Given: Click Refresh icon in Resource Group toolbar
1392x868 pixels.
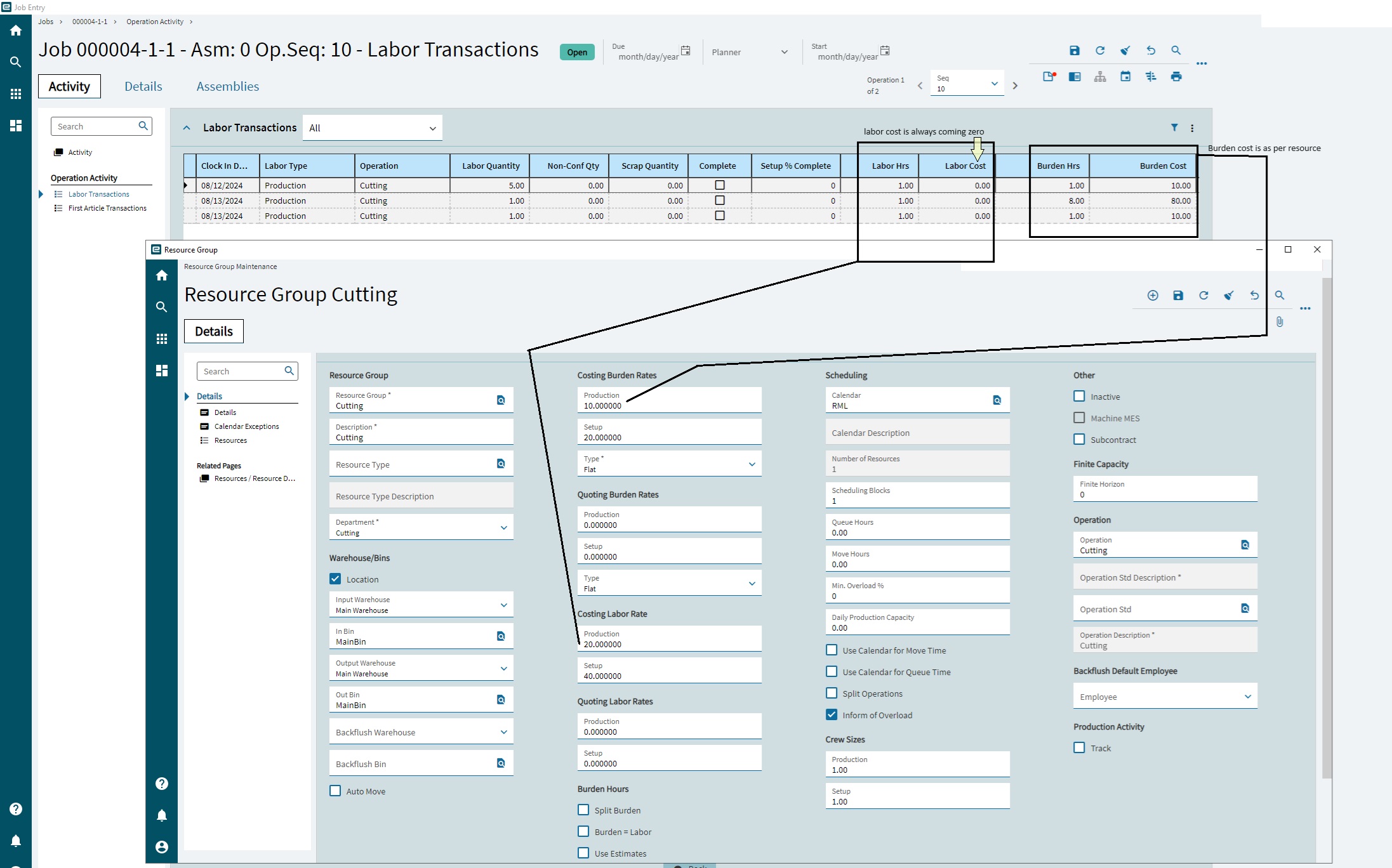Looking at the screenshot, I should [x=1203, y=296].
